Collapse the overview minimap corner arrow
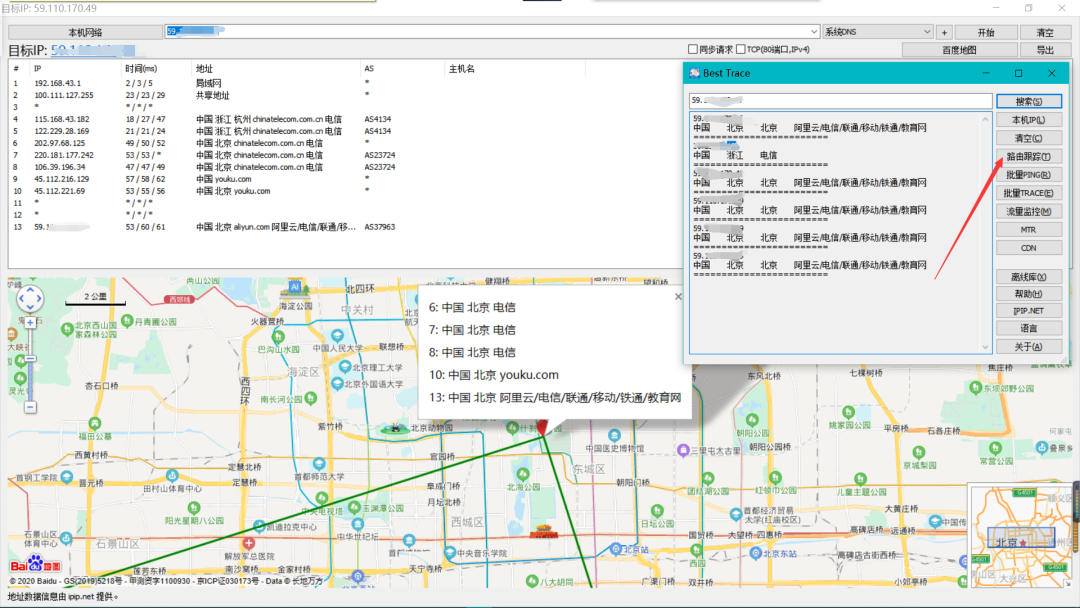The height and width of the screenshot is (608, 1080). (1068, 583)
